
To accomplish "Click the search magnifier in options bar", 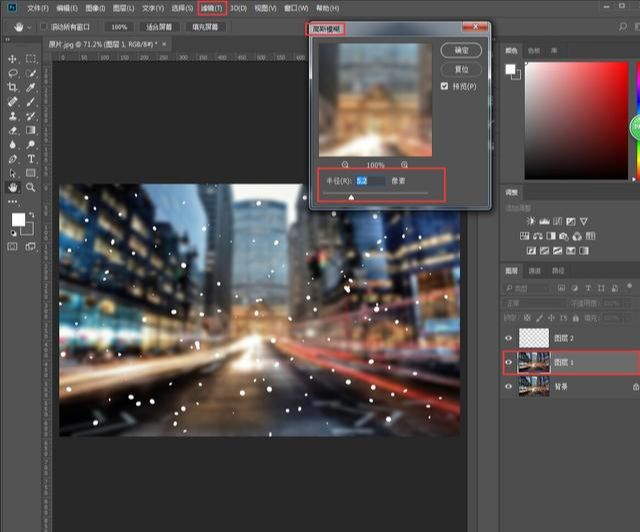I will tap(622, 27).
